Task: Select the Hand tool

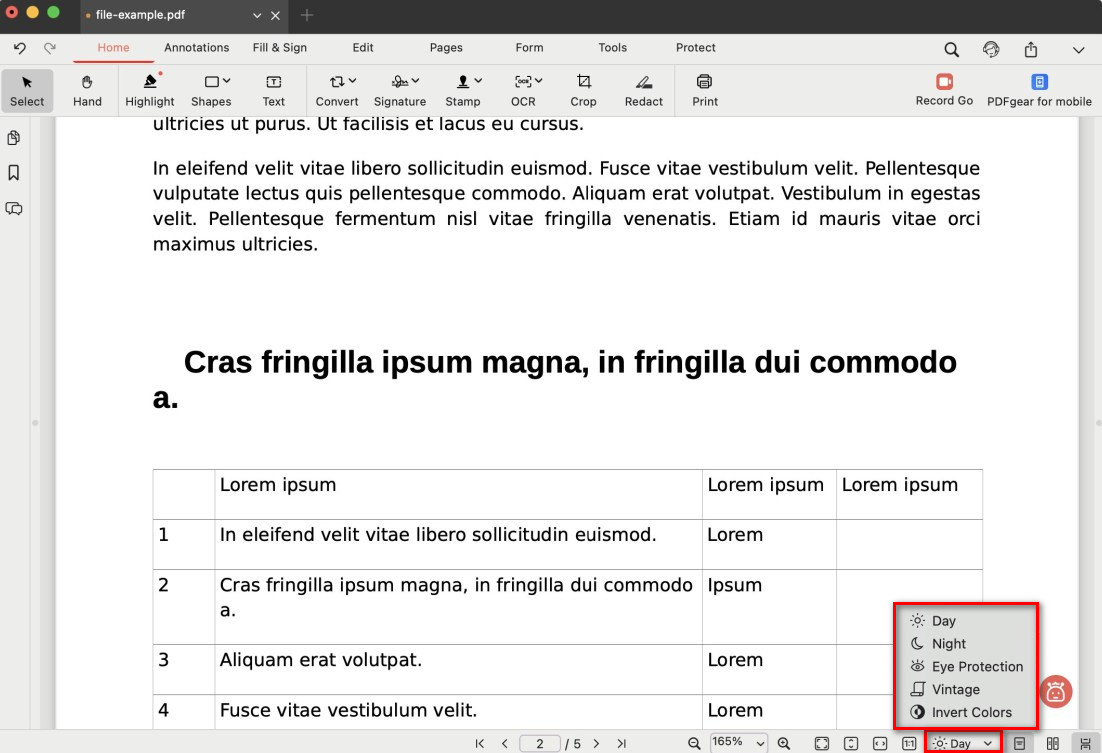Action: pyautogui.click(x=87, y=89)
